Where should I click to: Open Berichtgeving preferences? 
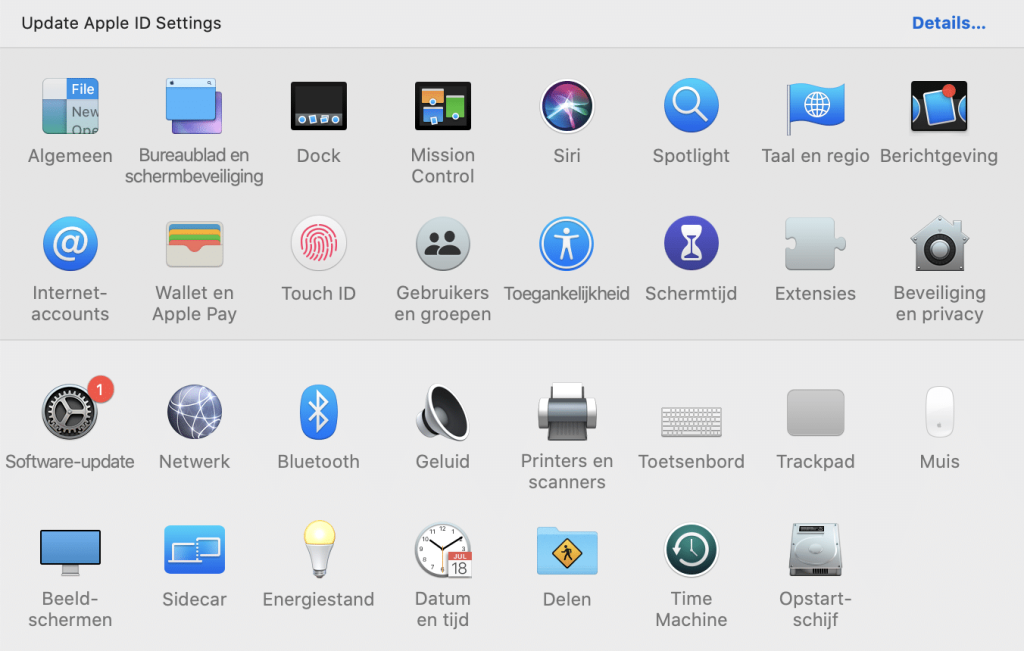click(x=939, y=106)
